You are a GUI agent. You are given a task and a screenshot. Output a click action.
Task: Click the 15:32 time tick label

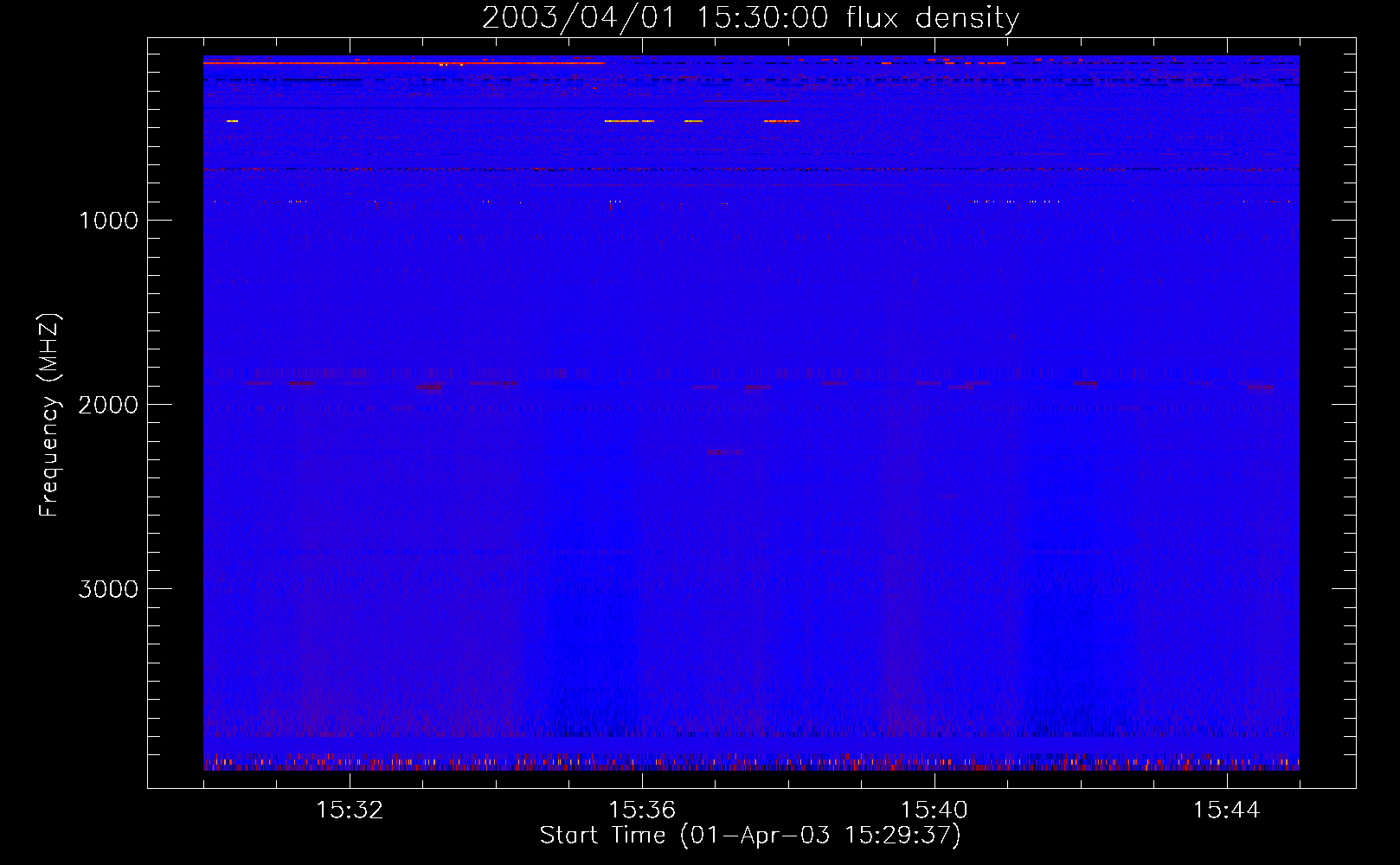350,810
